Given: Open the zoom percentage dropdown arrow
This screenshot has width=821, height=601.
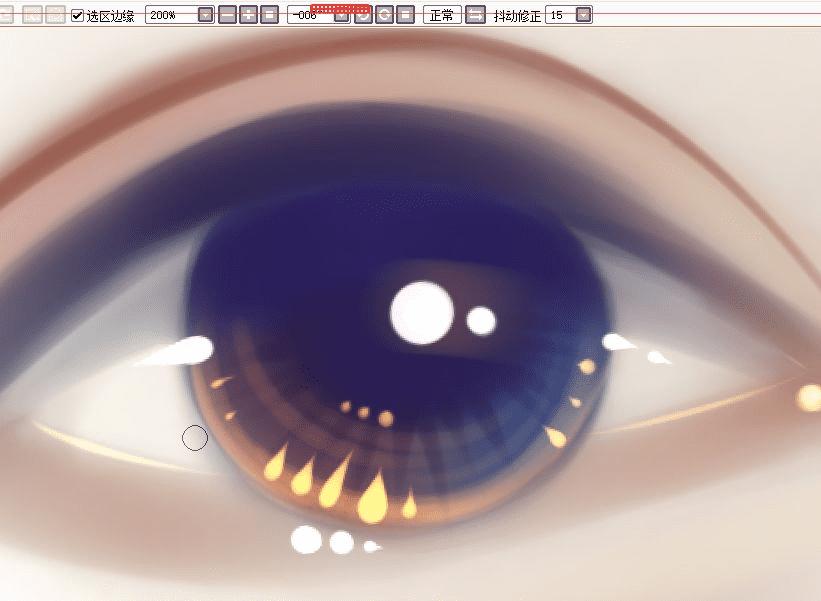Looking at the screenshot, I should coord(206,15).
